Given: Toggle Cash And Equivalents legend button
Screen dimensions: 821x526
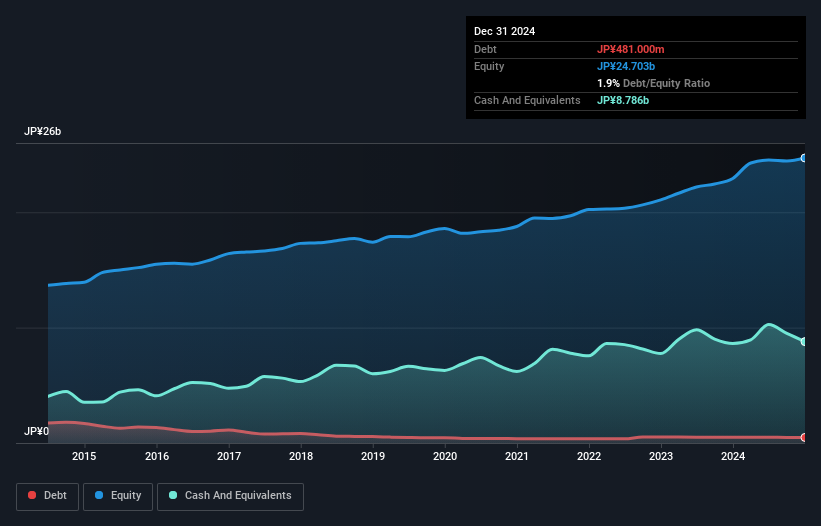Looking at the screenshot, I should click(x=230, y=496).
